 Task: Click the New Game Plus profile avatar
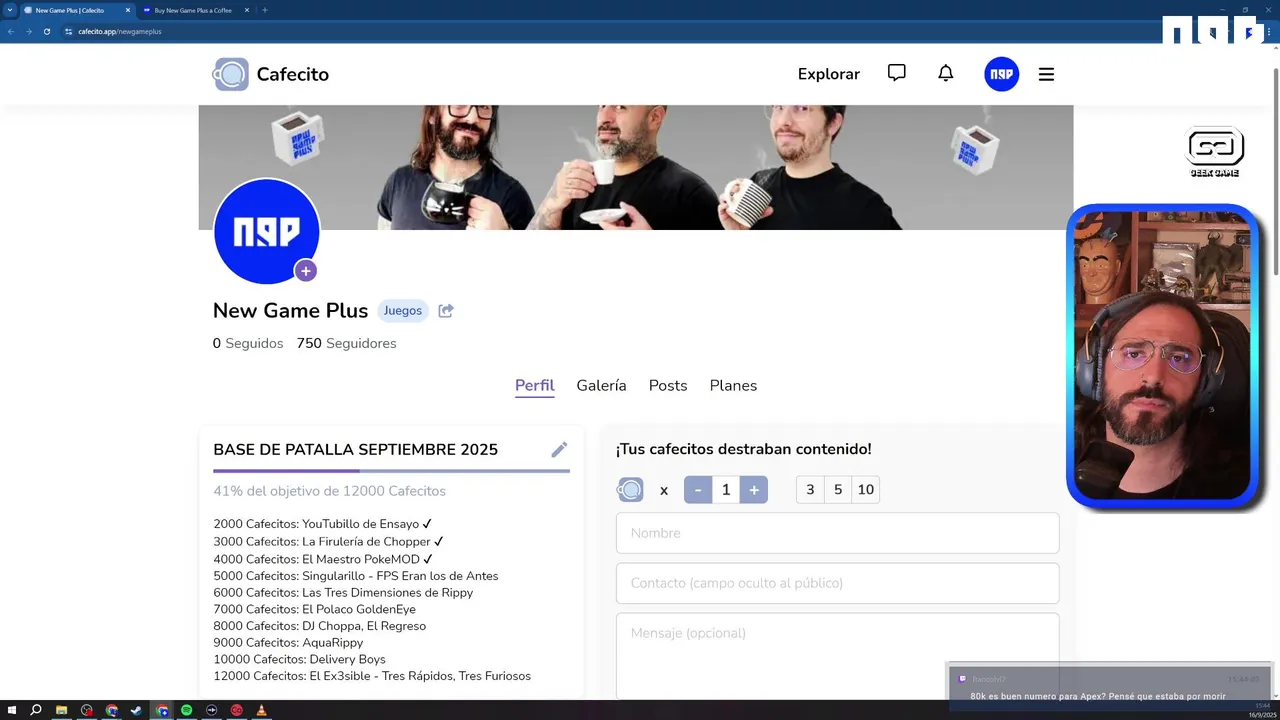pyautogui.click(x=266, y=231)
